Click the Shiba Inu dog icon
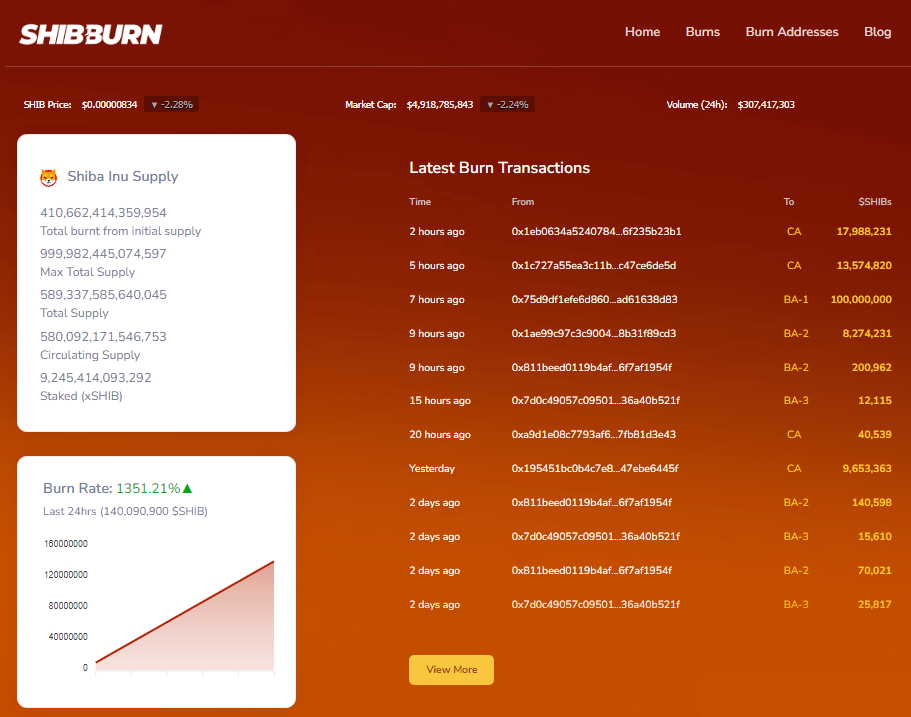 tap(49, 177)
